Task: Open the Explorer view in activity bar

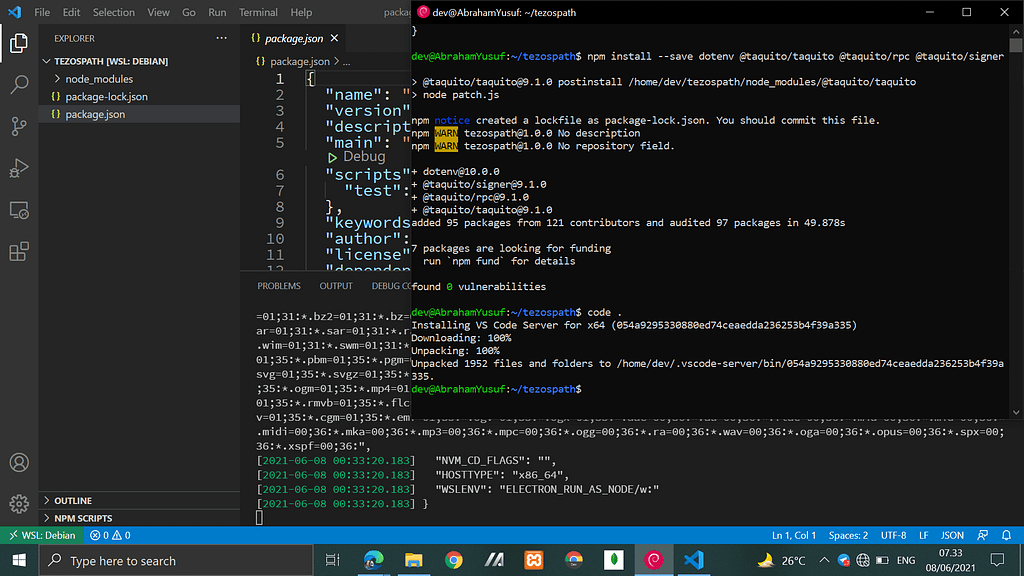Action: coord(19,43)
